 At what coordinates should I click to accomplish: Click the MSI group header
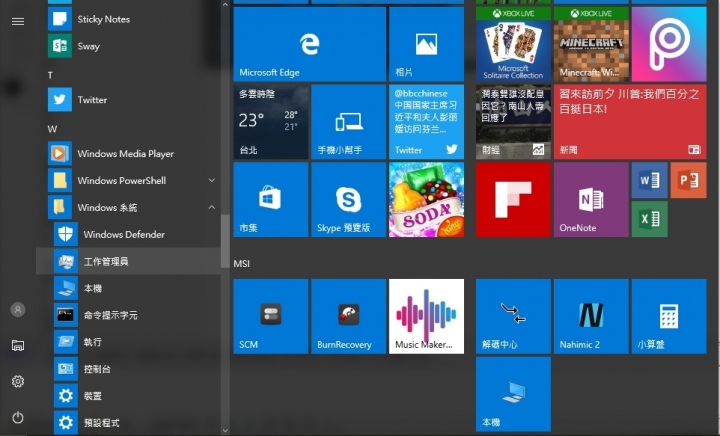(x=242, y=263)
